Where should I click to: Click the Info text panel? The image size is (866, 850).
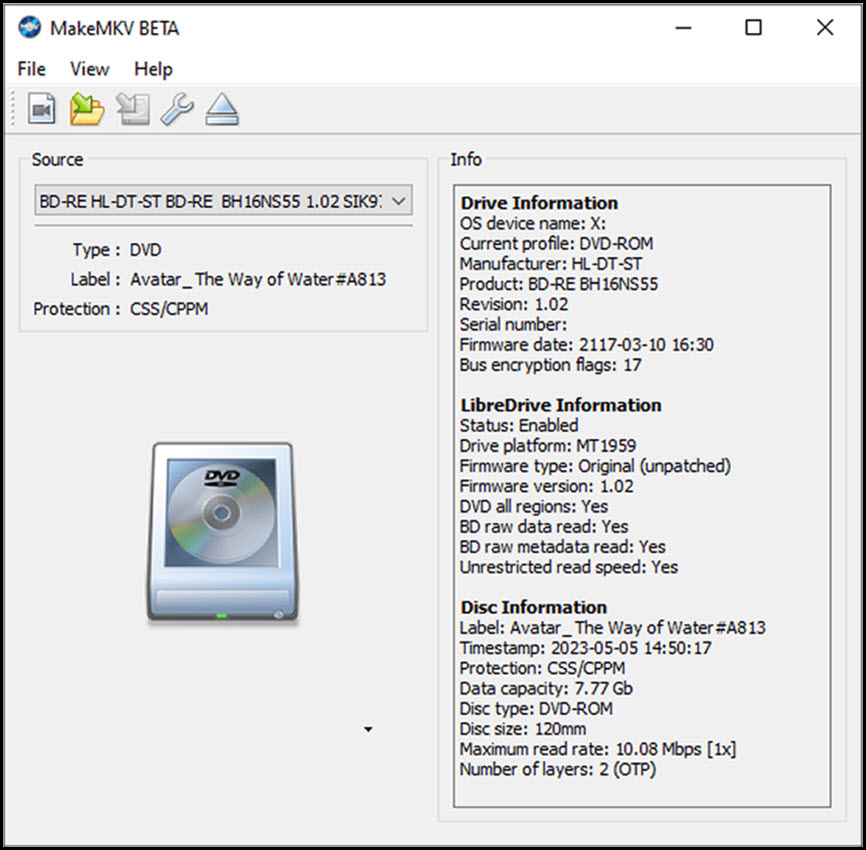click(642, 496)
